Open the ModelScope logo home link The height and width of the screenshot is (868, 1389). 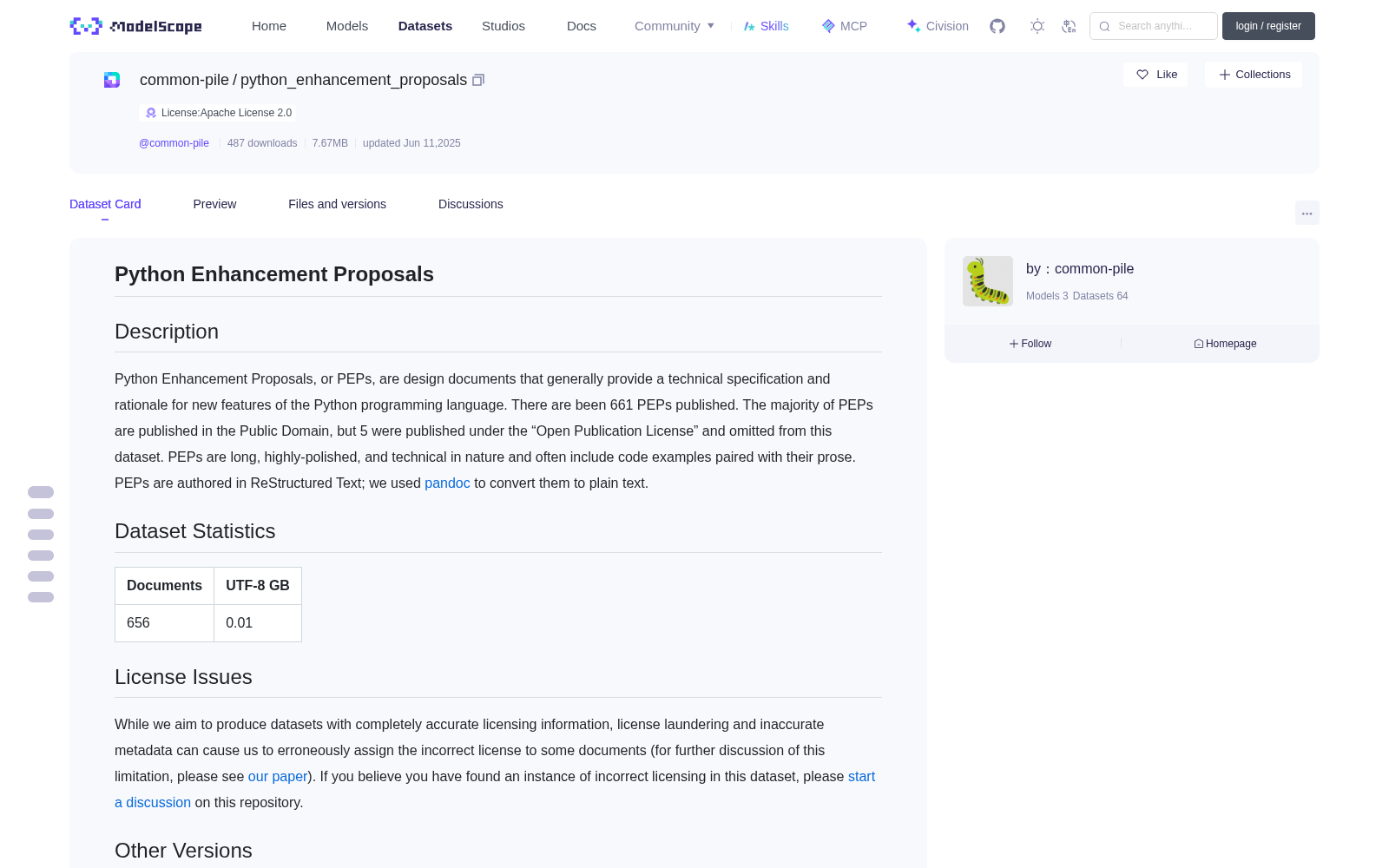[x=136, y=26]
